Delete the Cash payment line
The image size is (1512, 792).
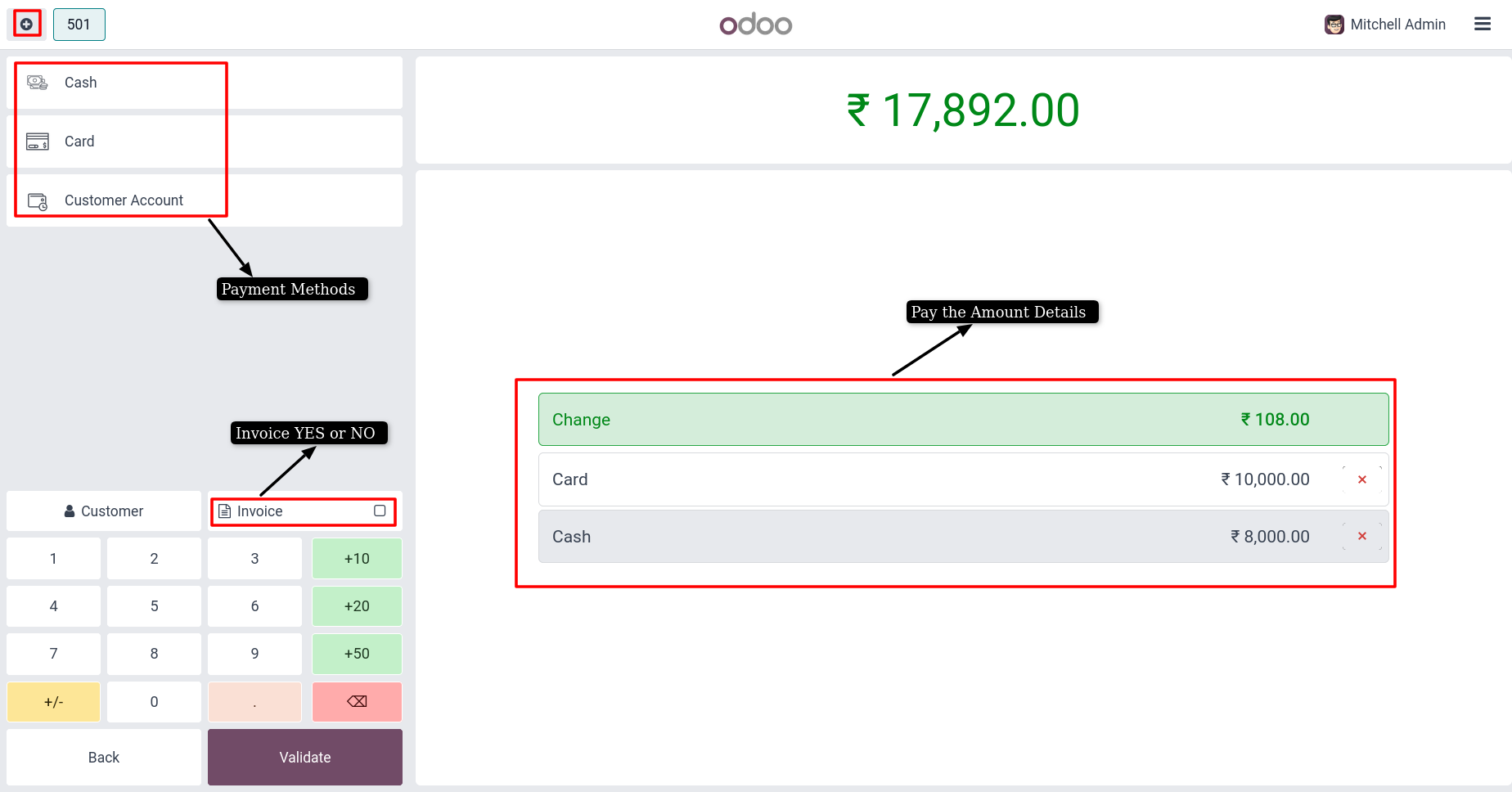1362,536
